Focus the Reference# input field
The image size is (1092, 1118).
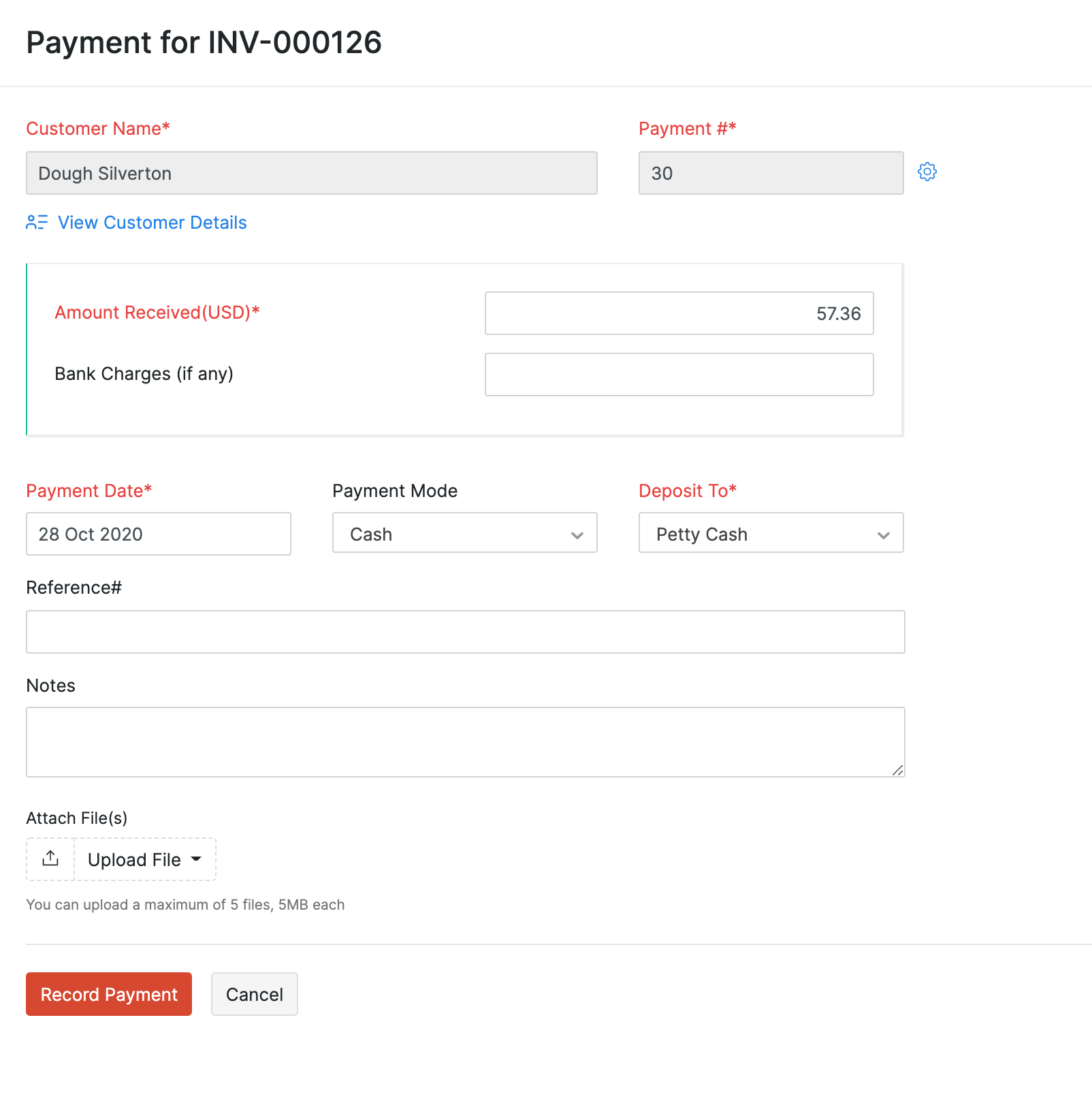click(x=465, y=631)
